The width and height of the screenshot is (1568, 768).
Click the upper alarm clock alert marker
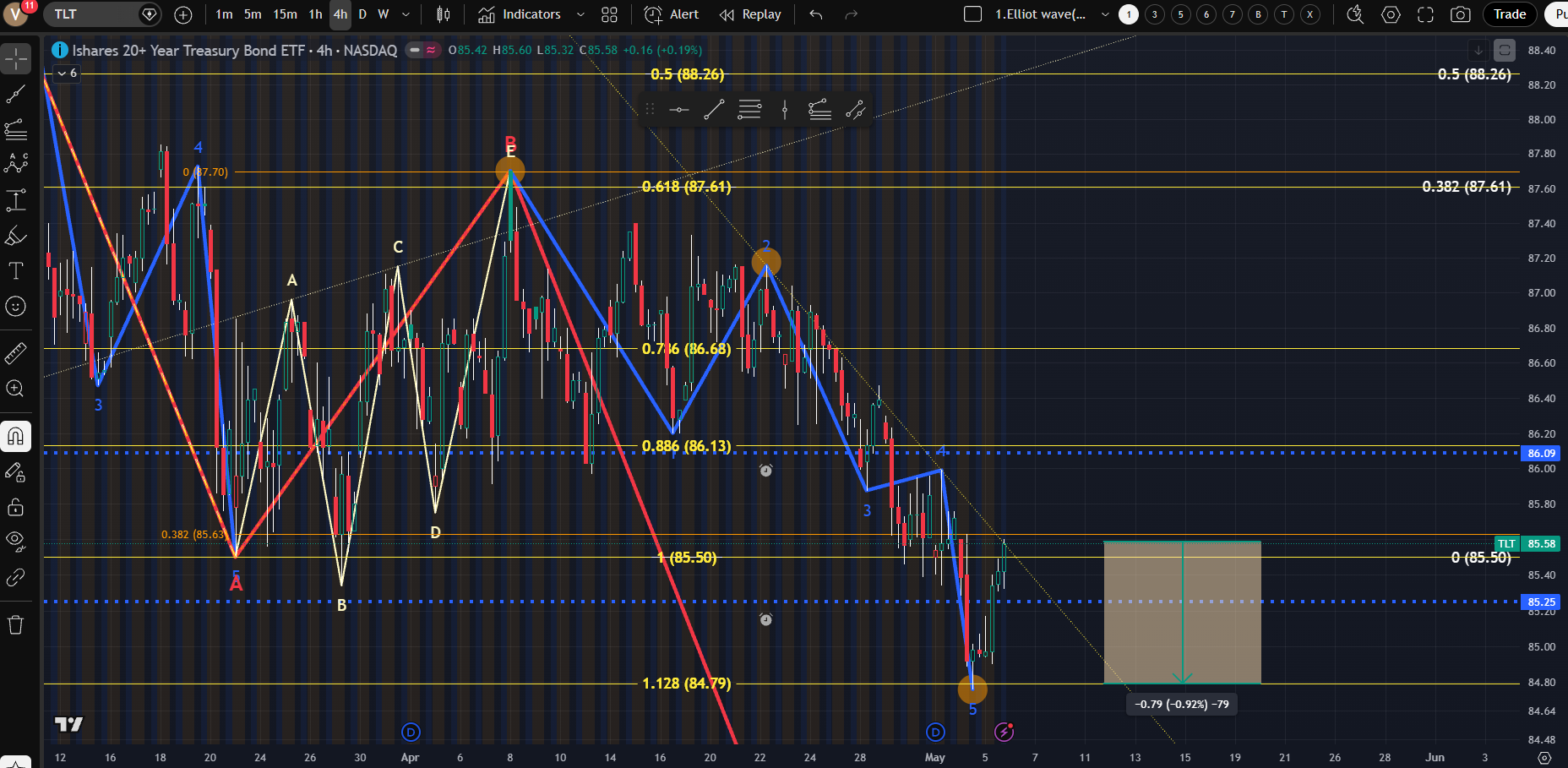[x=766, y=471]
